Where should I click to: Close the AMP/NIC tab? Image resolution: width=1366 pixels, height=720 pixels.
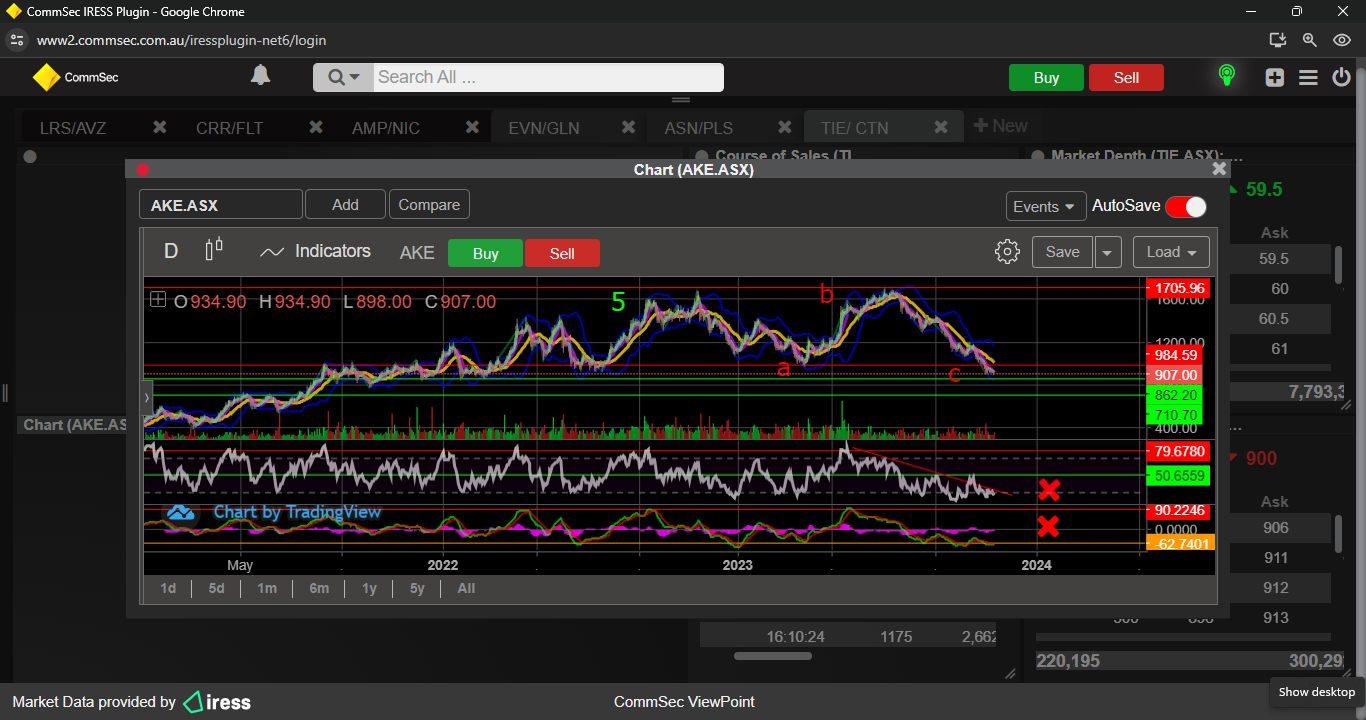(x=472, y=127)
